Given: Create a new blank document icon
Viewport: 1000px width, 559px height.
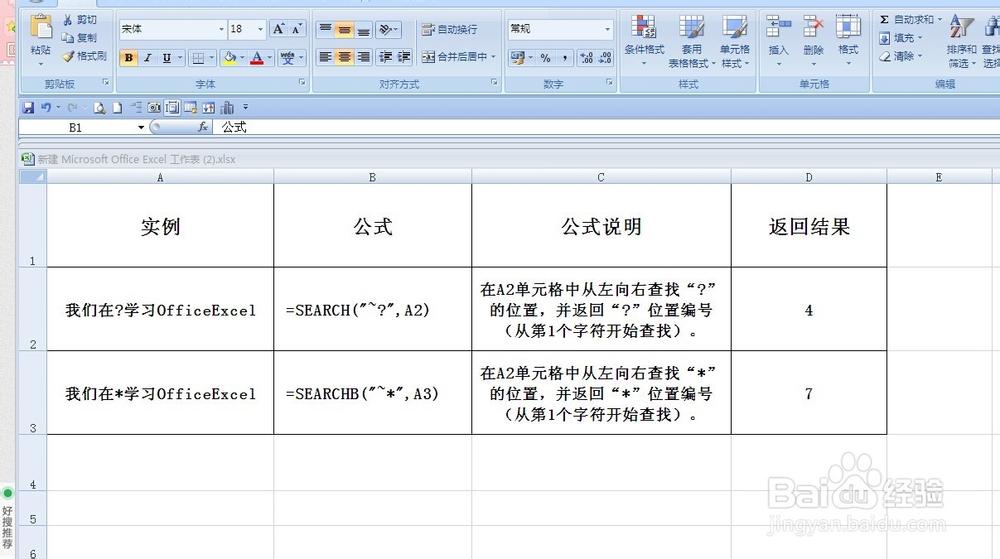Looking at the screenshot, I should [117, 108].
